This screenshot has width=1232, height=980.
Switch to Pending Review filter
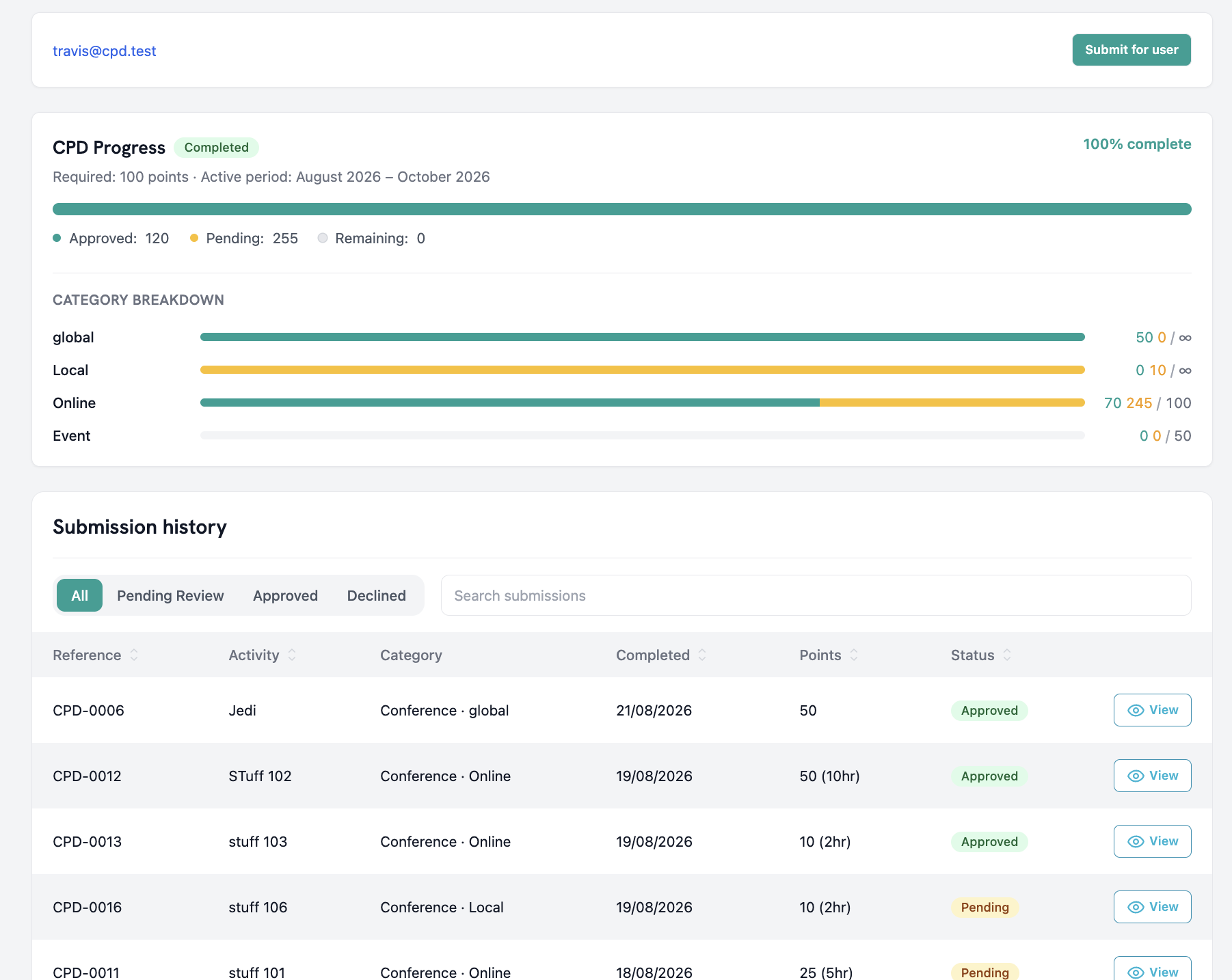(x=170, y=595)
